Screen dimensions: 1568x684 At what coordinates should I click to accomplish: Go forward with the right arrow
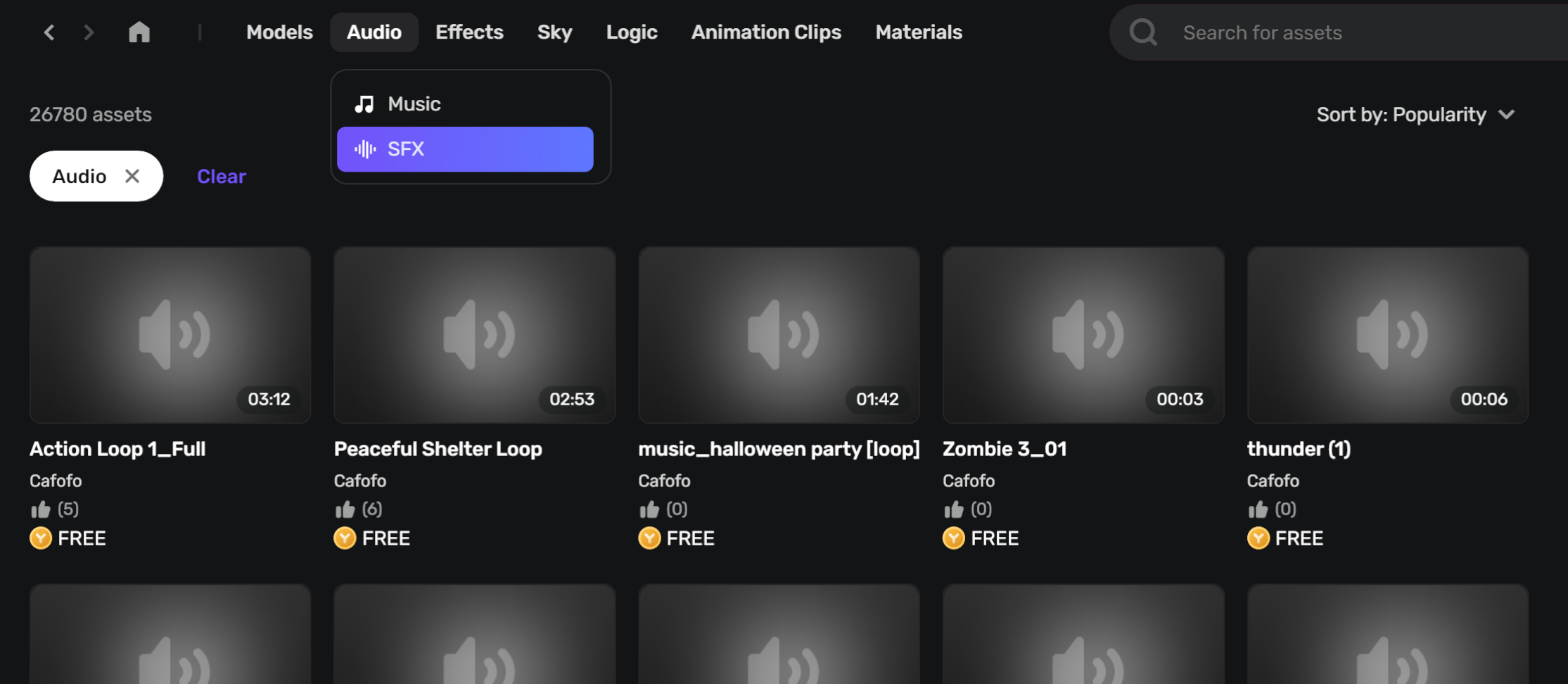pos(89,32)
